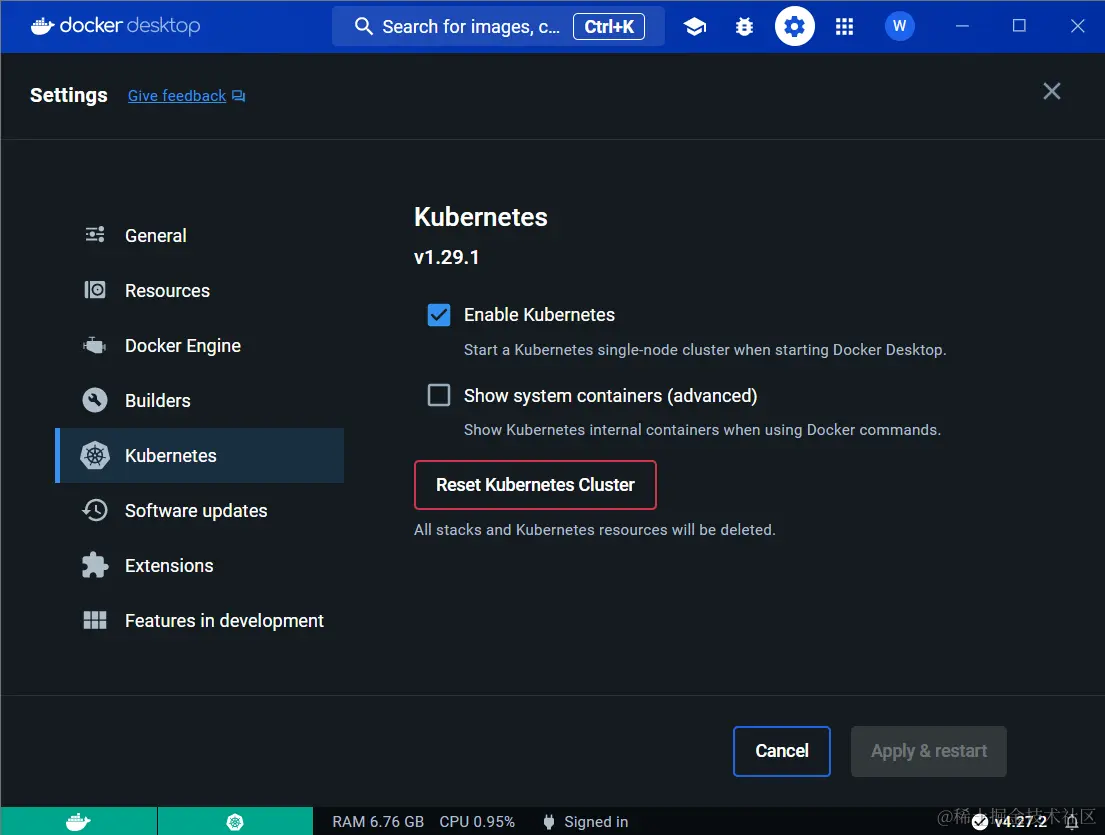The image size is (1105, 835).
Task: Open notifications bell in status bar
Action: tap(1072, 822)
